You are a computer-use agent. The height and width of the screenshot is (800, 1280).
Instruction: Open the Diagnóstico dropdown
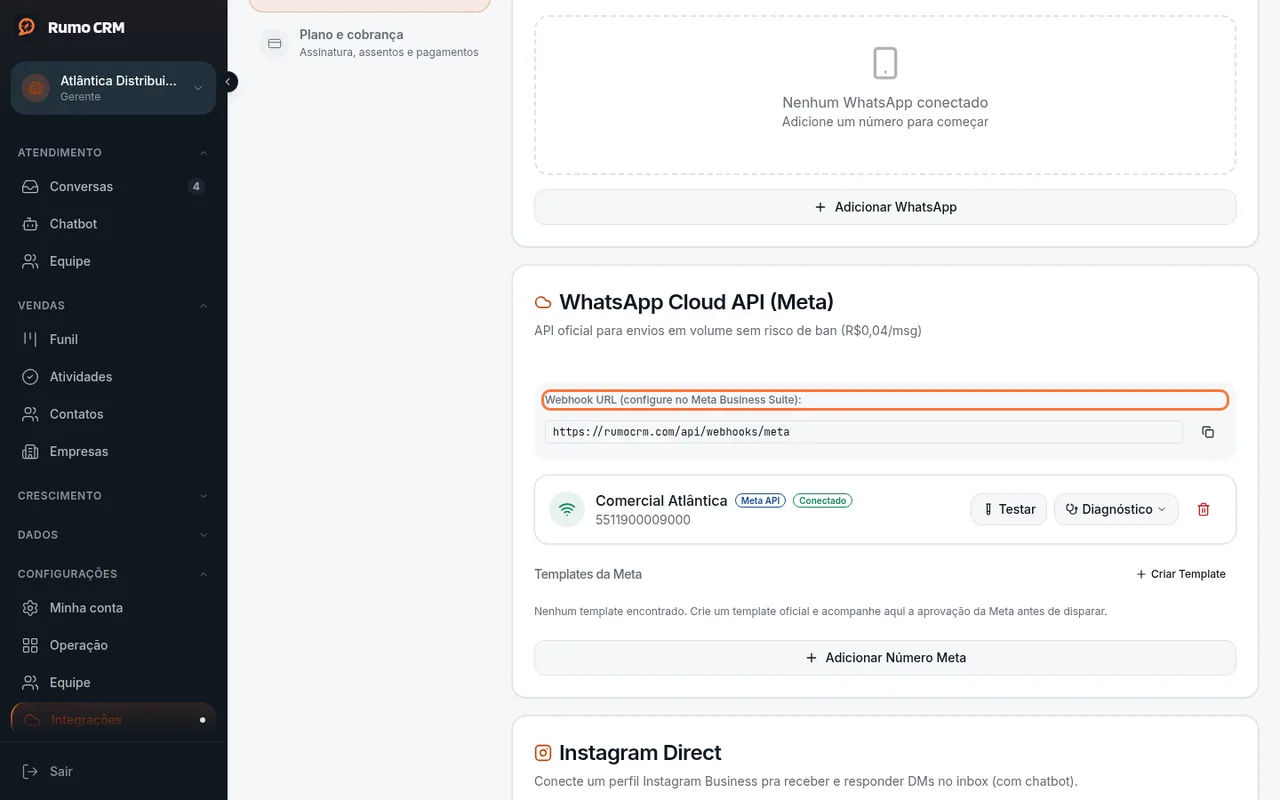tap(1116, 509)
